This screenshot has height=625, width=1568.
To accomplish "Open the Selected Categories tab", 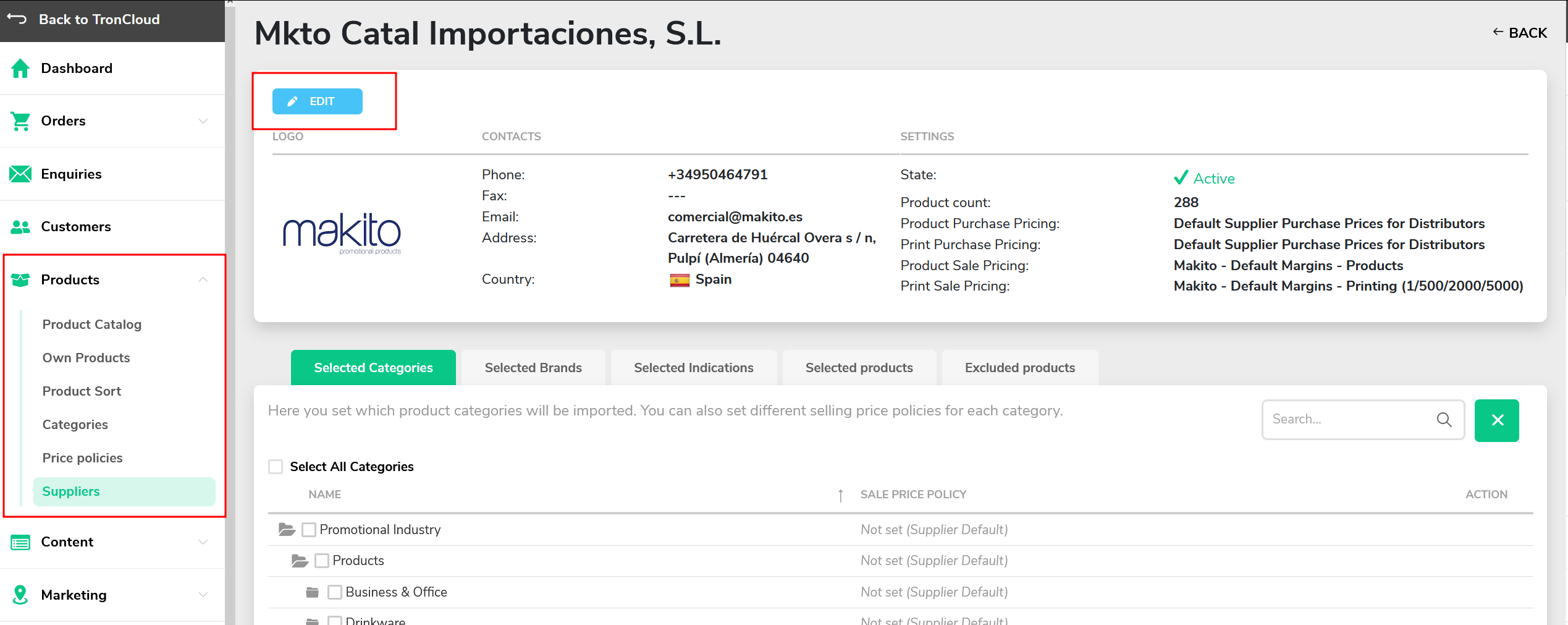I will coord(373,368).
